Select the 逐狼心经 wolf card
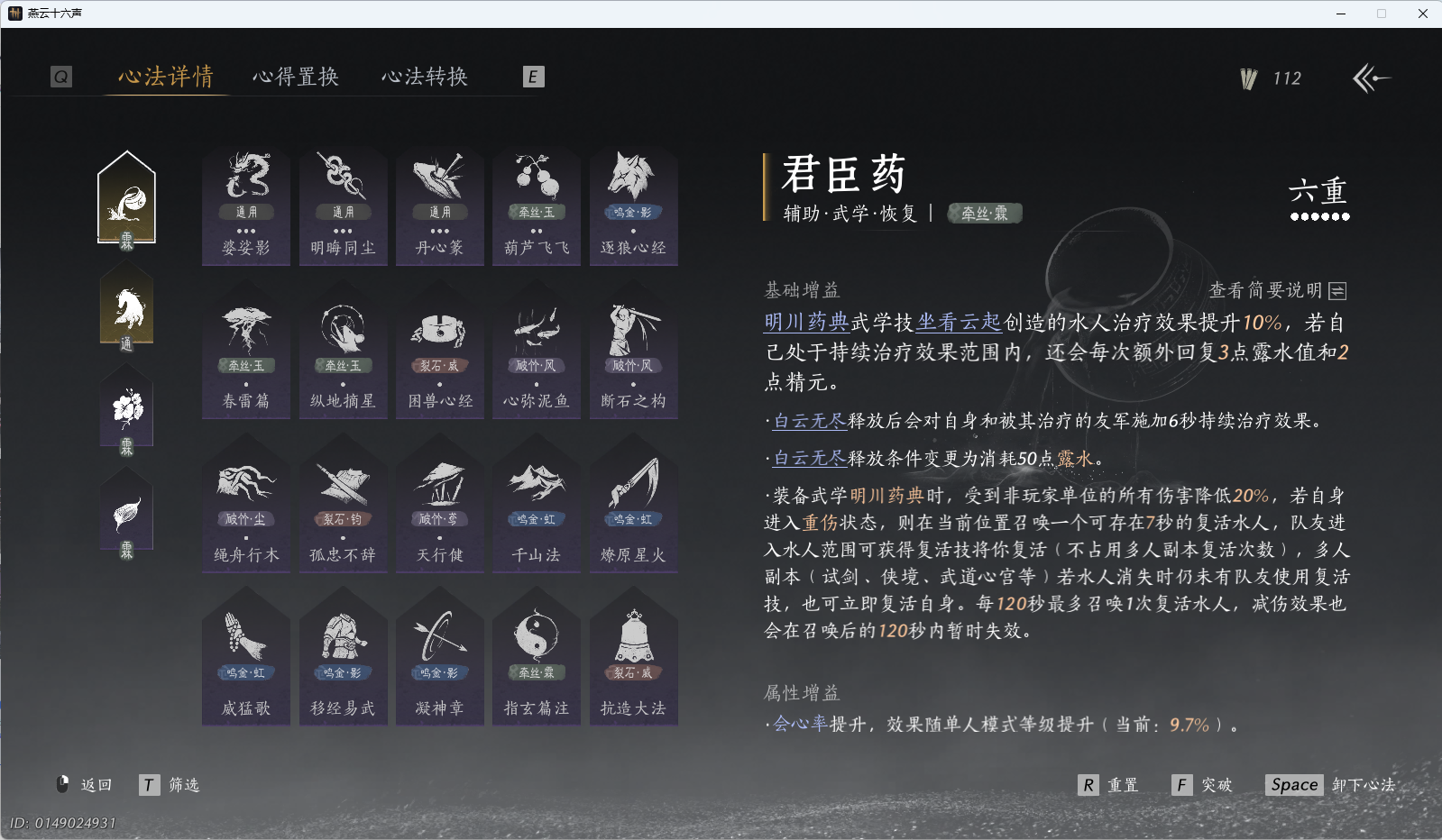Viewport: 1442px width, 840px height. pyautogui.click(x=633, y=206)
